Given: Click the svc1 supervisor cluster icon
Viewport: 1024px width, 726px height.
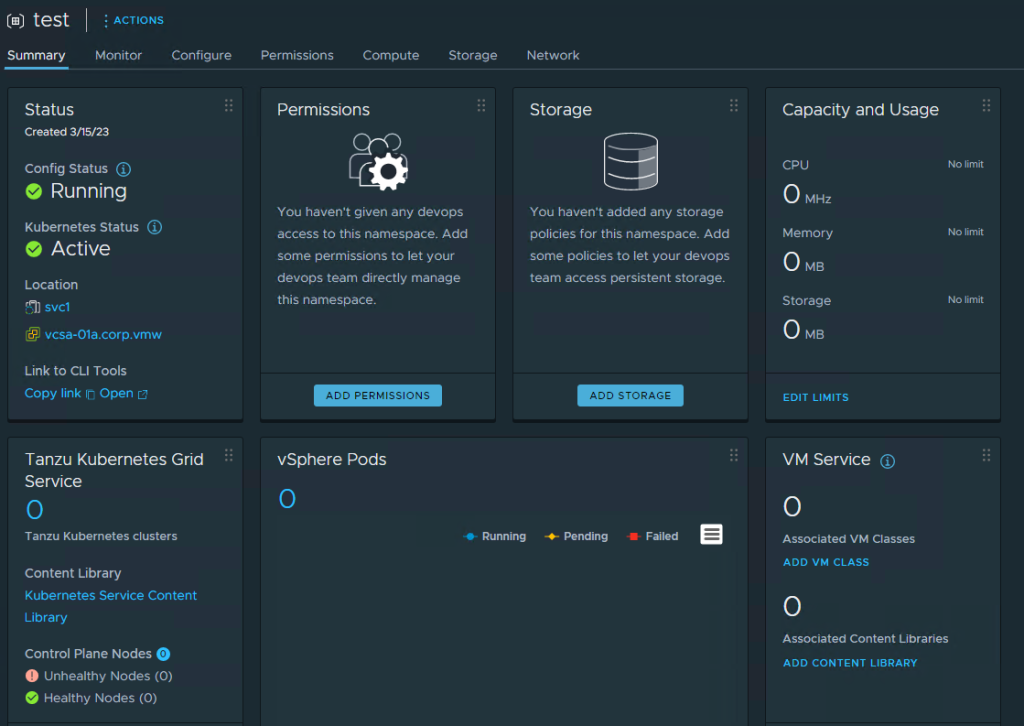Looking at the screenshot, I should 33,307.
